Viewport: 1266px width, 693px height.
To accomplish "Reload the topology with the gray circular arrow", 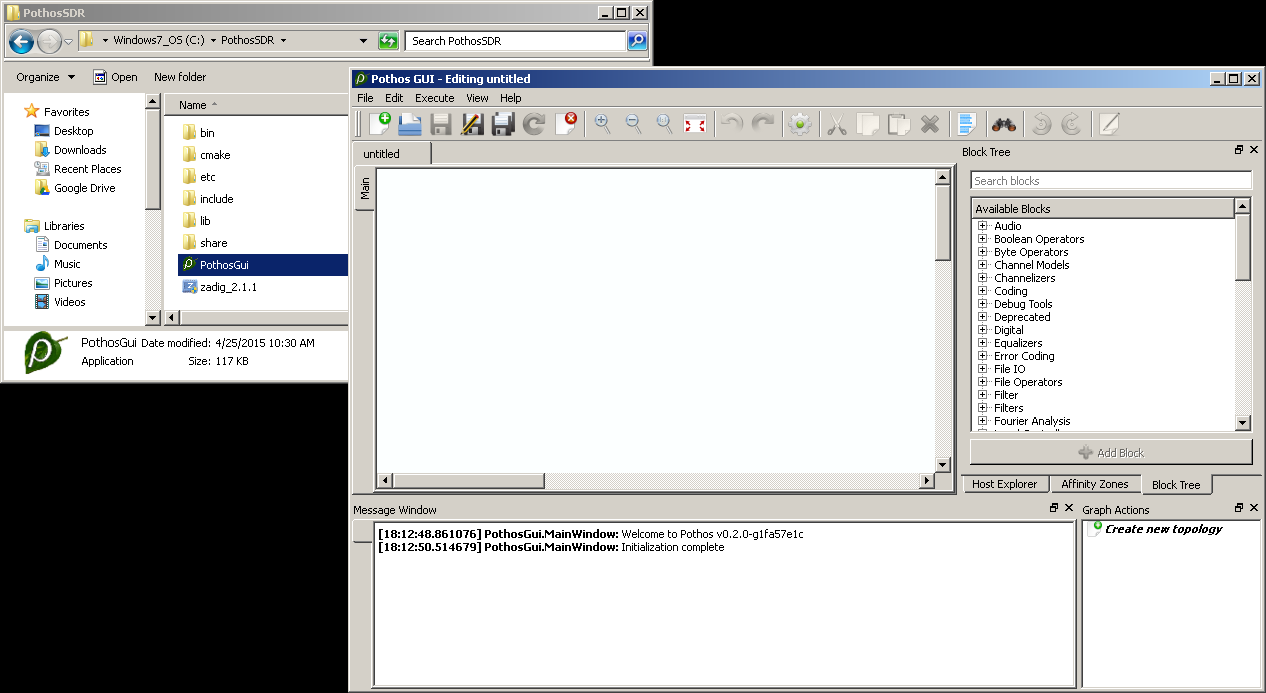I will click(534, 124).
